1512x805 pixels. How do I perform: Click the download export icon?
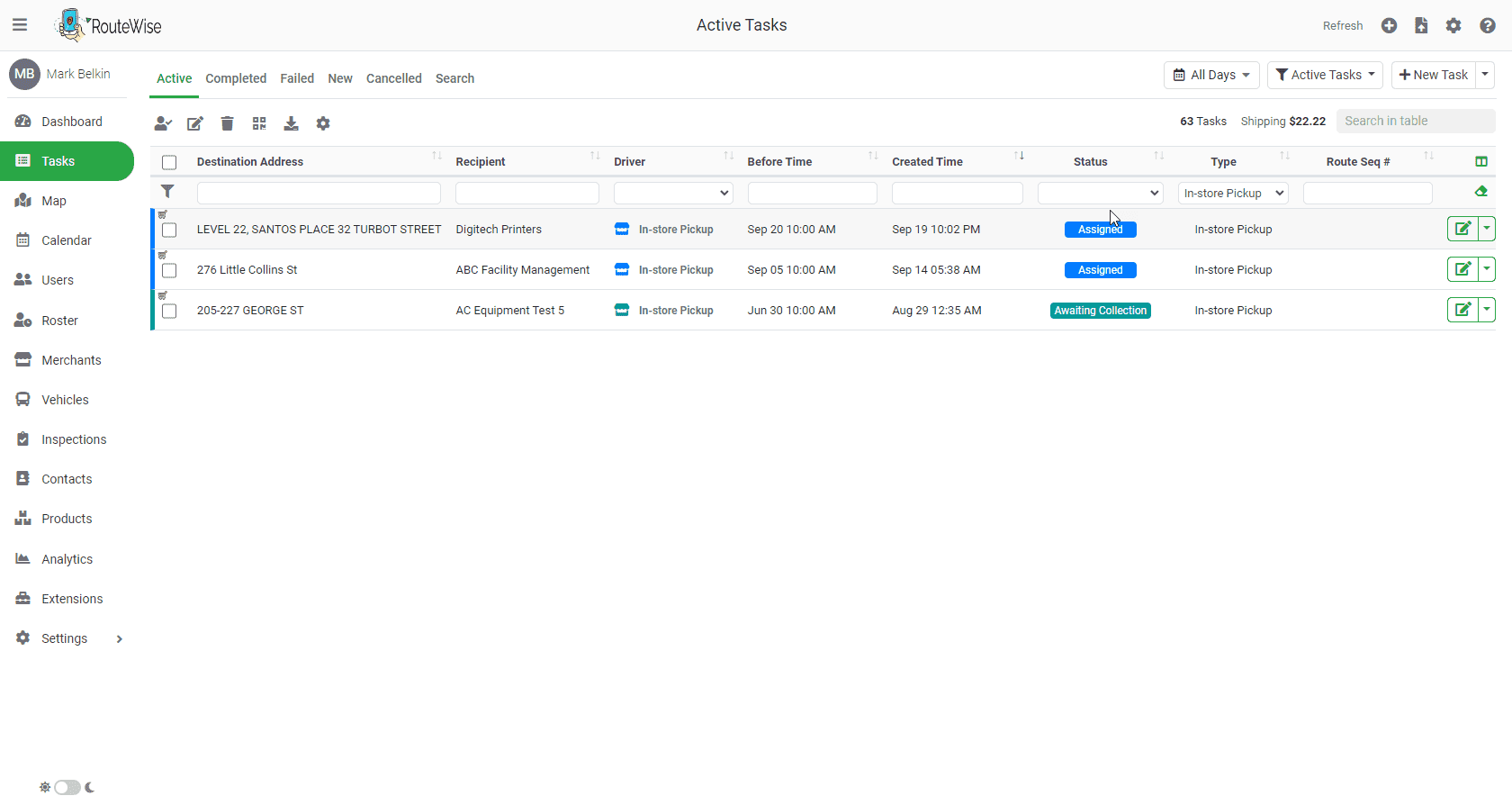click(291, 123)
